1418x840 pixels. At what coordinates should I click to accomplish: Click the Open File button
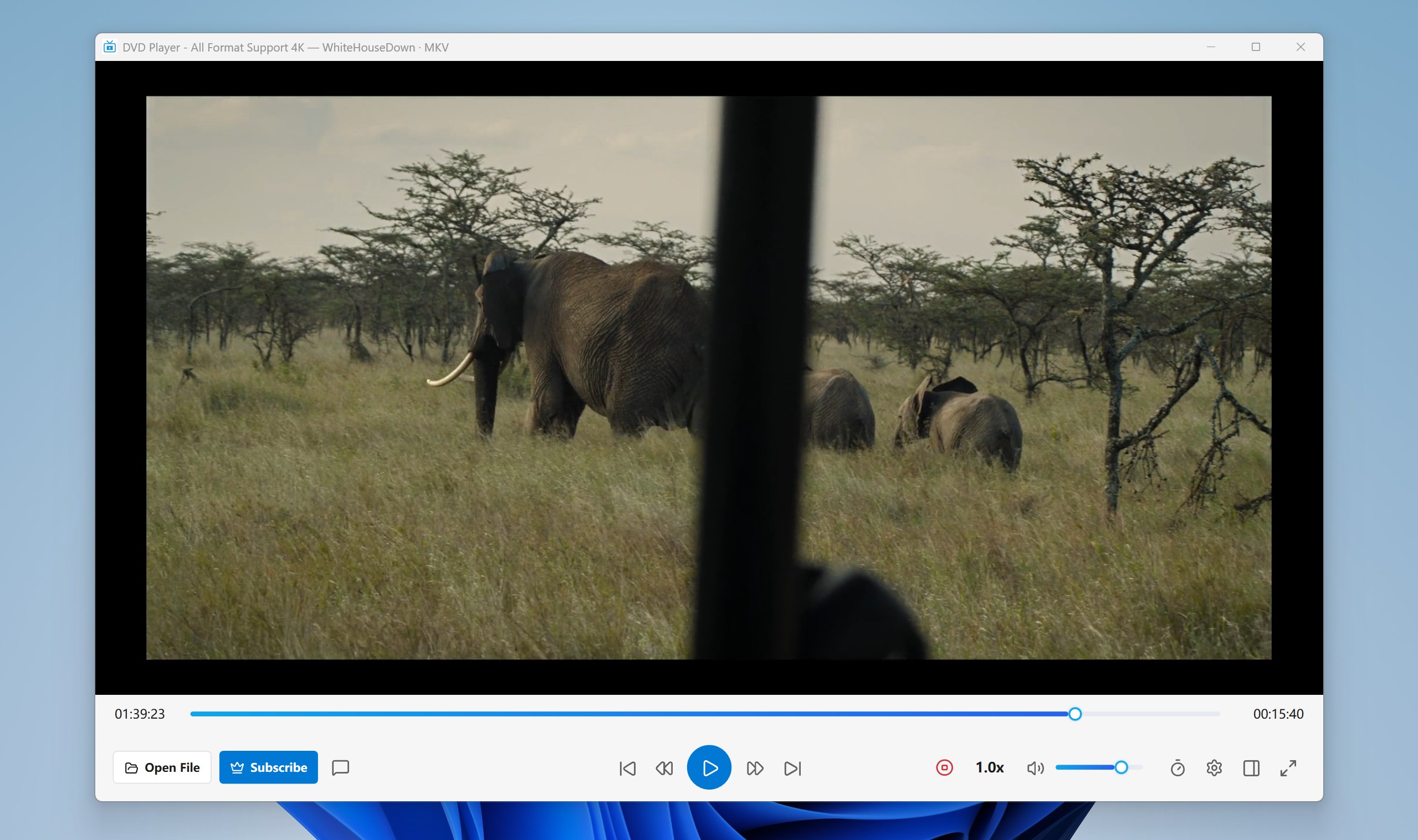[162, 767]
